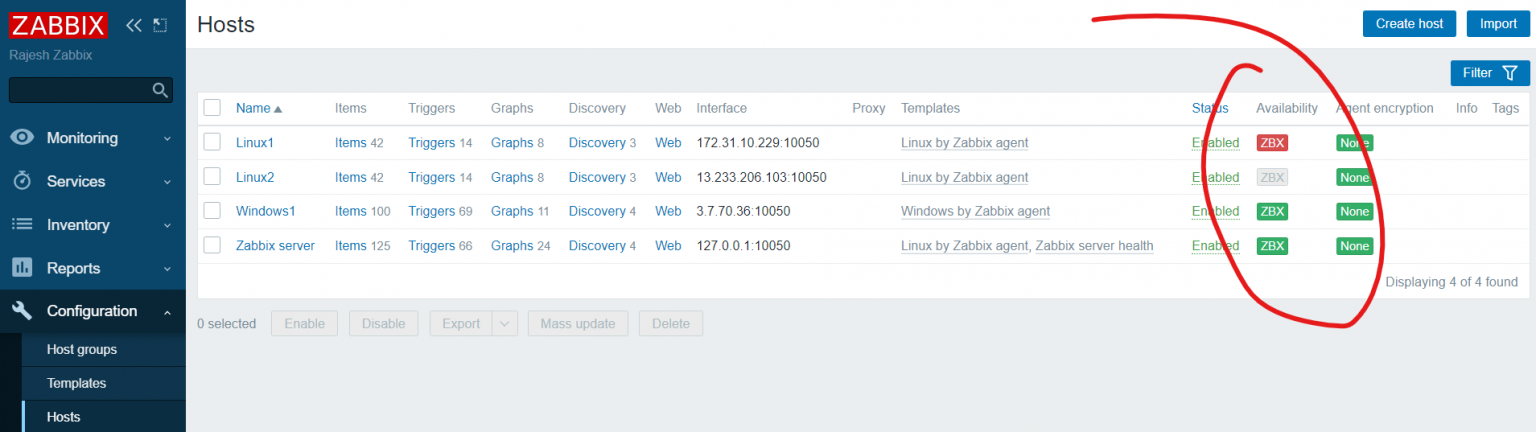Go to Templates submenu
Image resolution: width=1536 pixels, height=432 pixels.
[x=76, y=383]
